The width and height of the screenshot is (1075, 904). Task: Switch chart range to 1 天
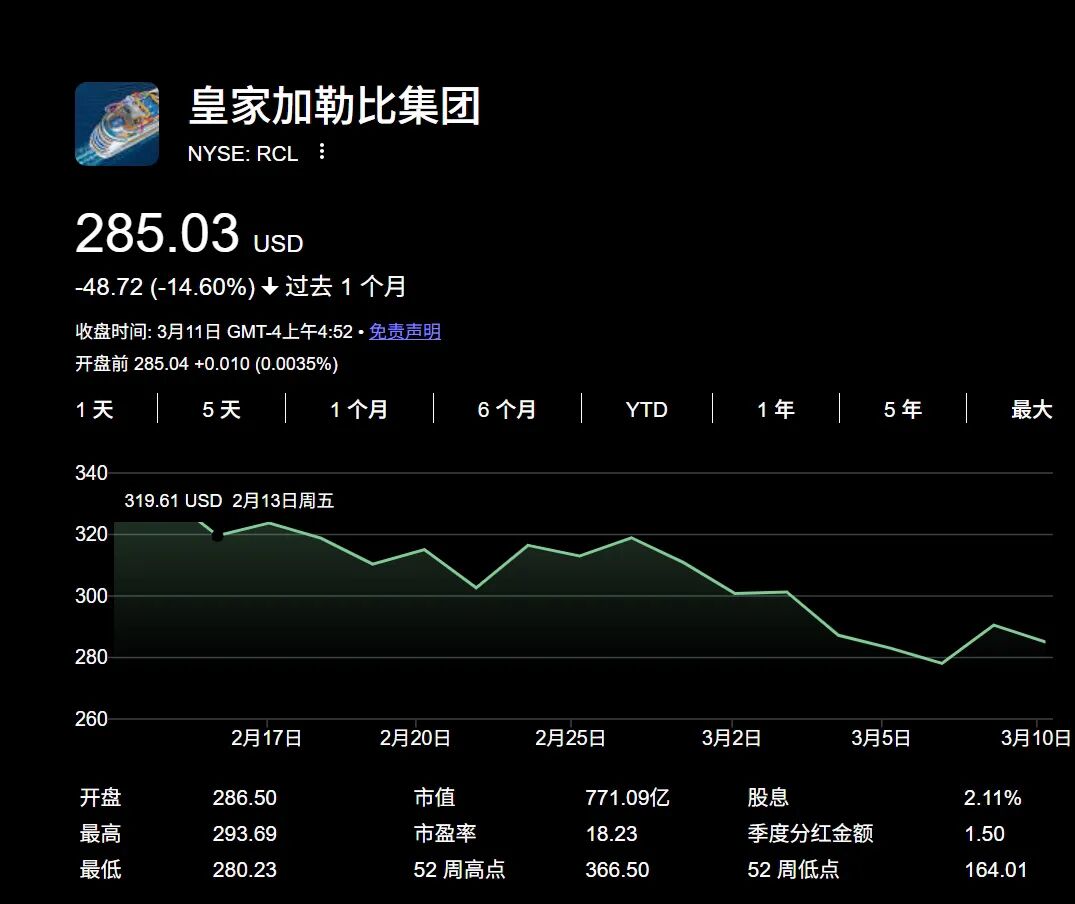[94, 410]
